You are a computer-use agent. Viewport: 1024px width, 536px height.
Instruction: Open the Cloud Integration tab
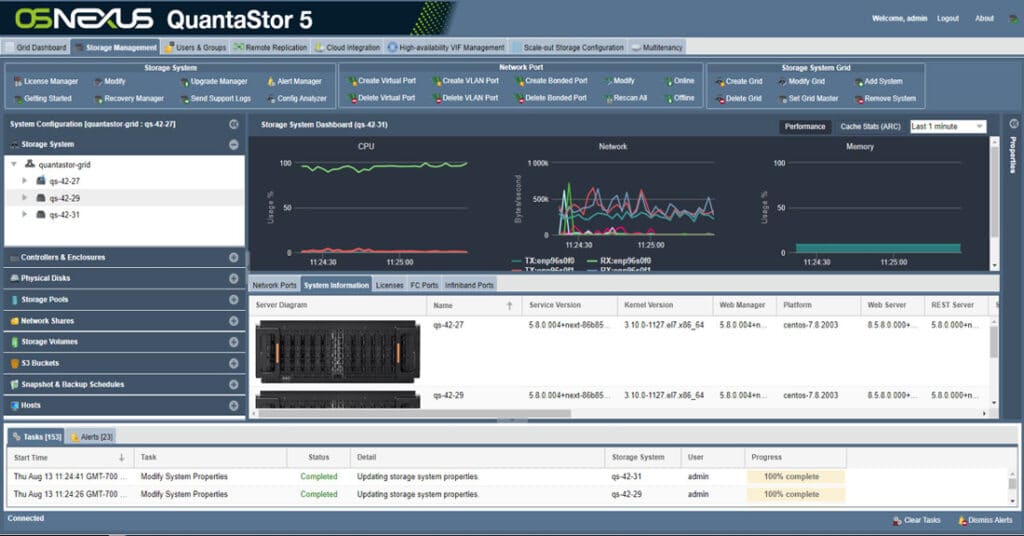pos(347,48)
